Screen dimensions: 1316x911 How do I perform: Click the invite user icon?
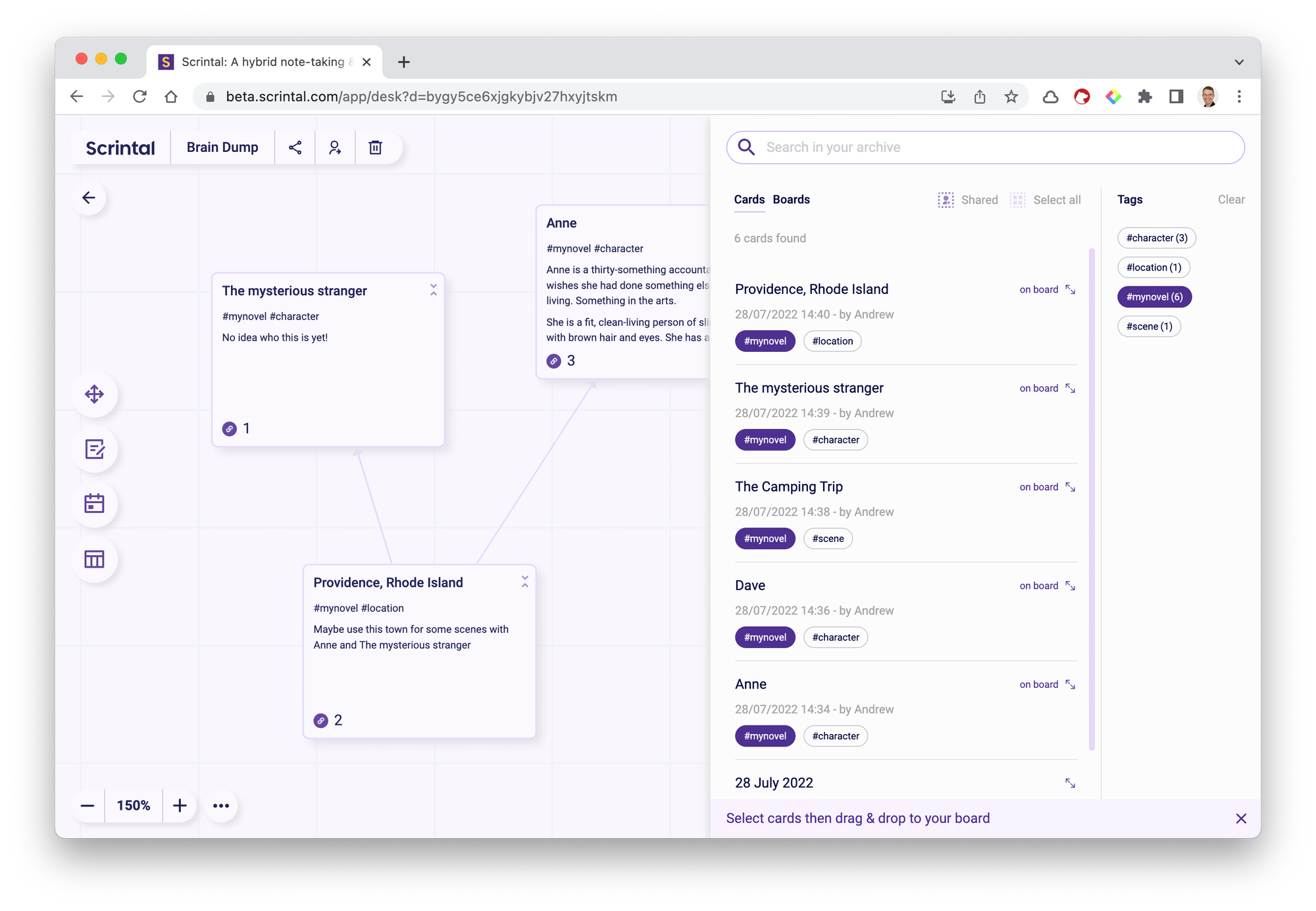pos(335,147)
